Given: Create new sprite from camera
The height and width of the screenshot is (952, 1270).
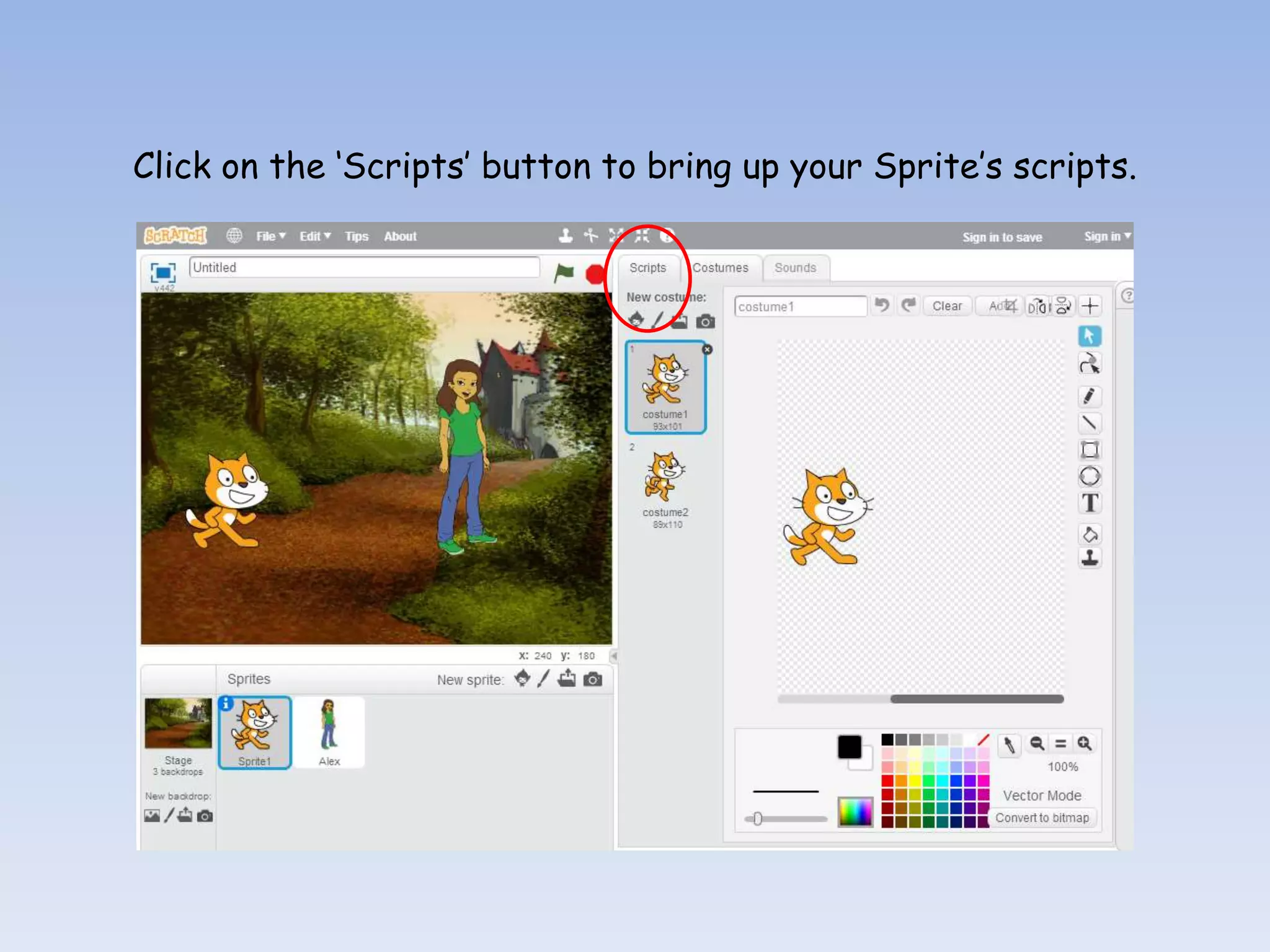Looking at the screenshot, I should point(593,680).
